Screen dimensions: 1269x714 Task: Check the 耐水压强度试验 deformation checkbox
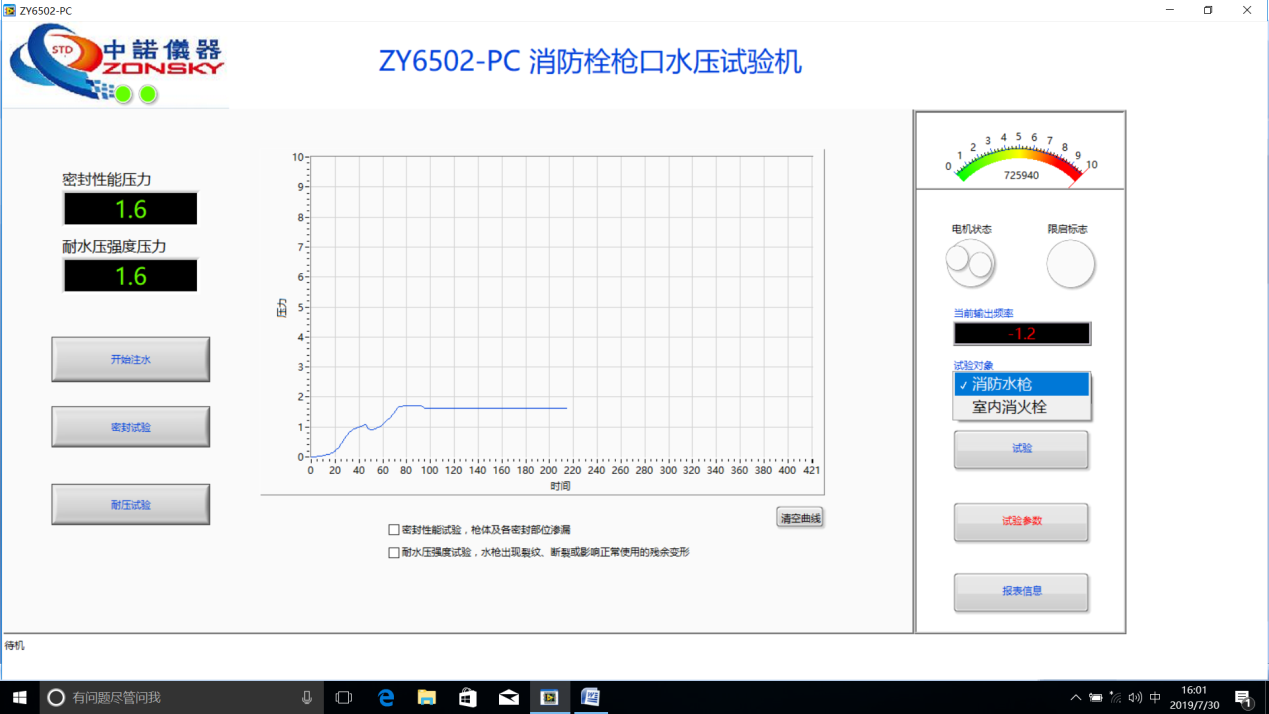click(393, 551)
